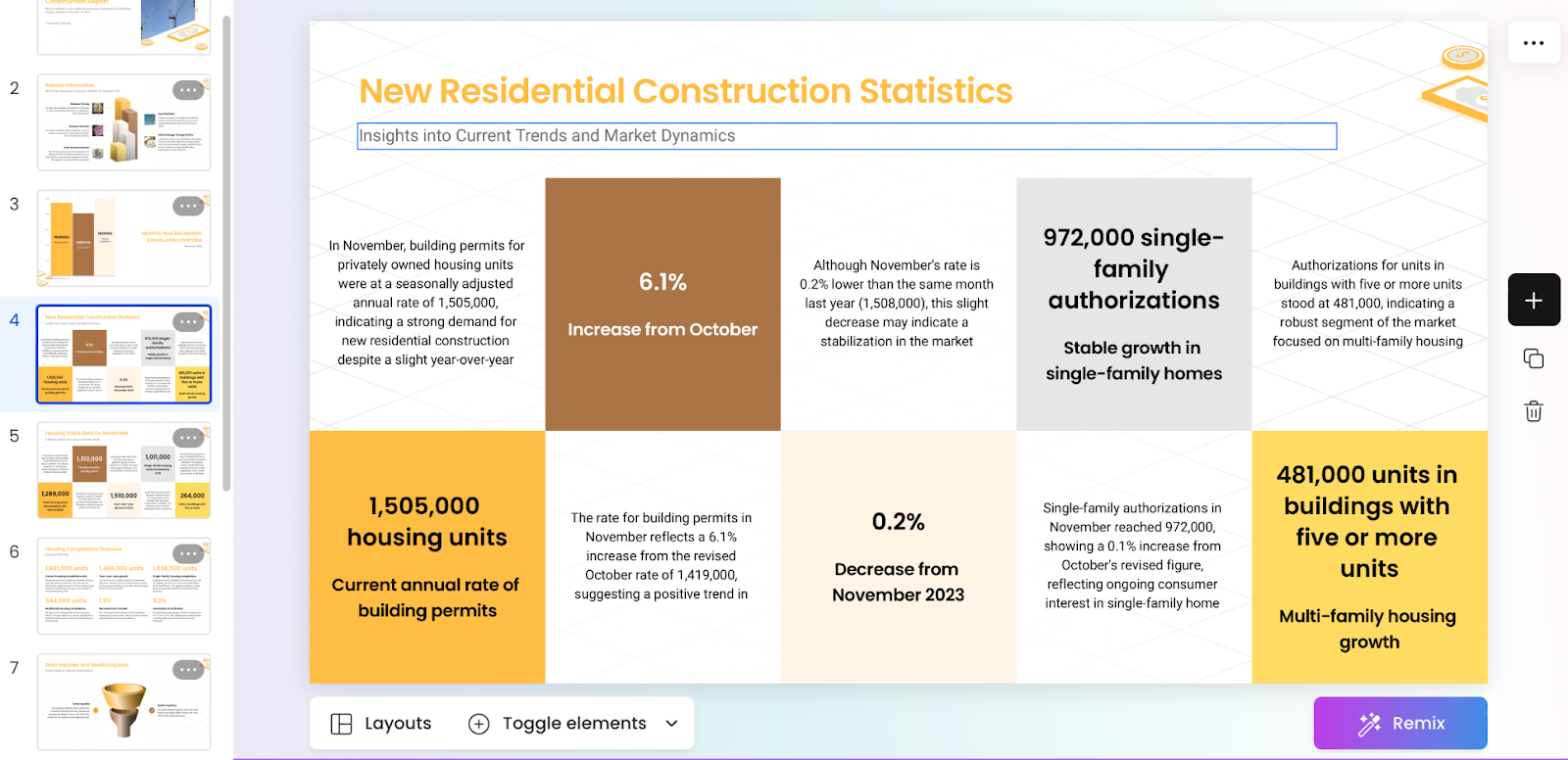Open the more options ellipsis menu
The image size is (1568, 760).
1534,43
